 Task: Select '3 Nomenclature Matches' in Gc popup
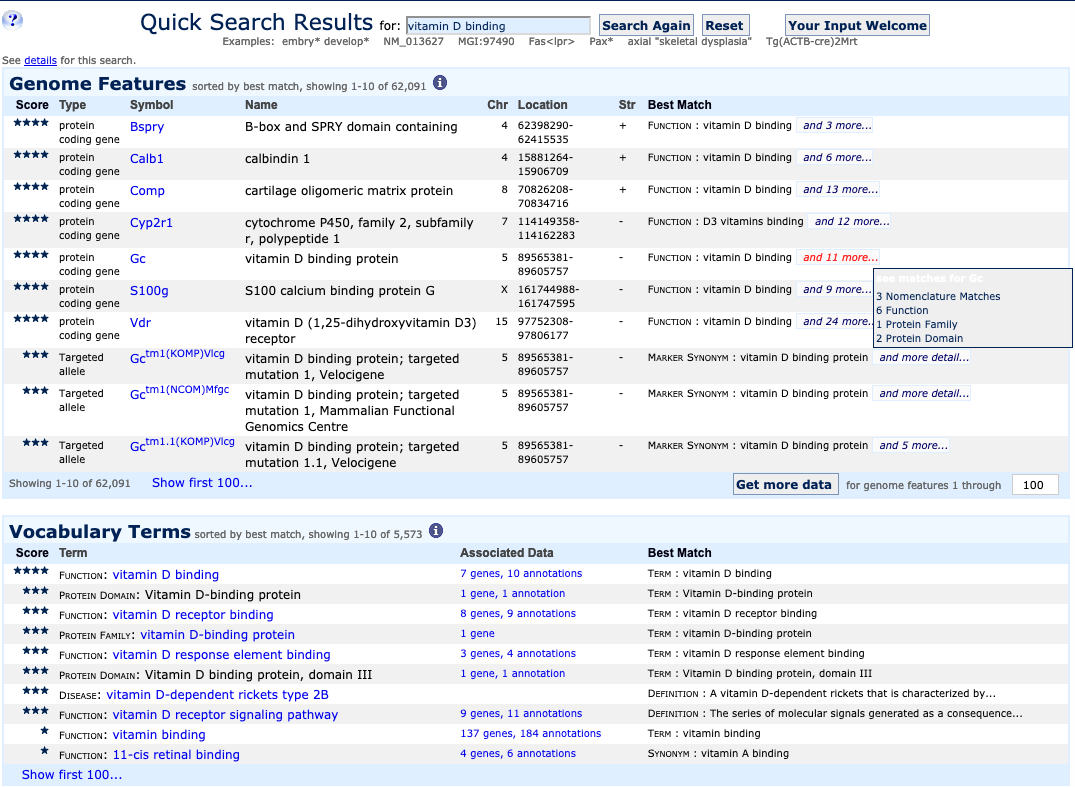point(938,297)
